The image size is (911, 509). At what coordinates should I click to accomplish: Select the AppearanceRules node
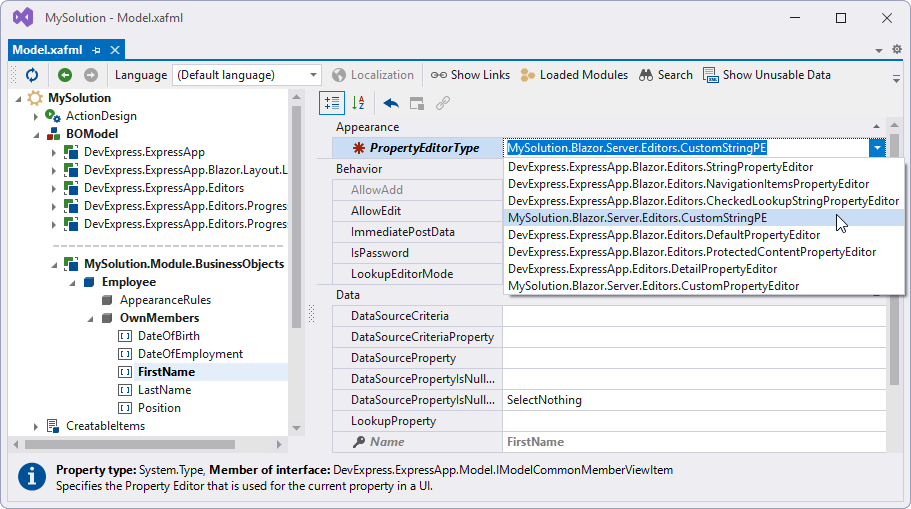165,300
